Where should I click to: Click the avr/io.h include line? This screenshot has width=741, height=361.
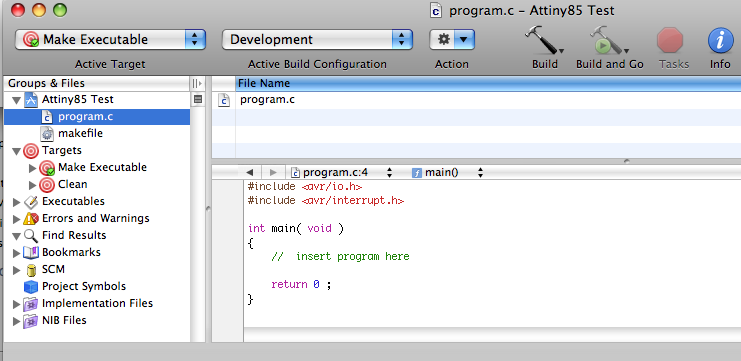pyautogui.click(x=305, y=187)
